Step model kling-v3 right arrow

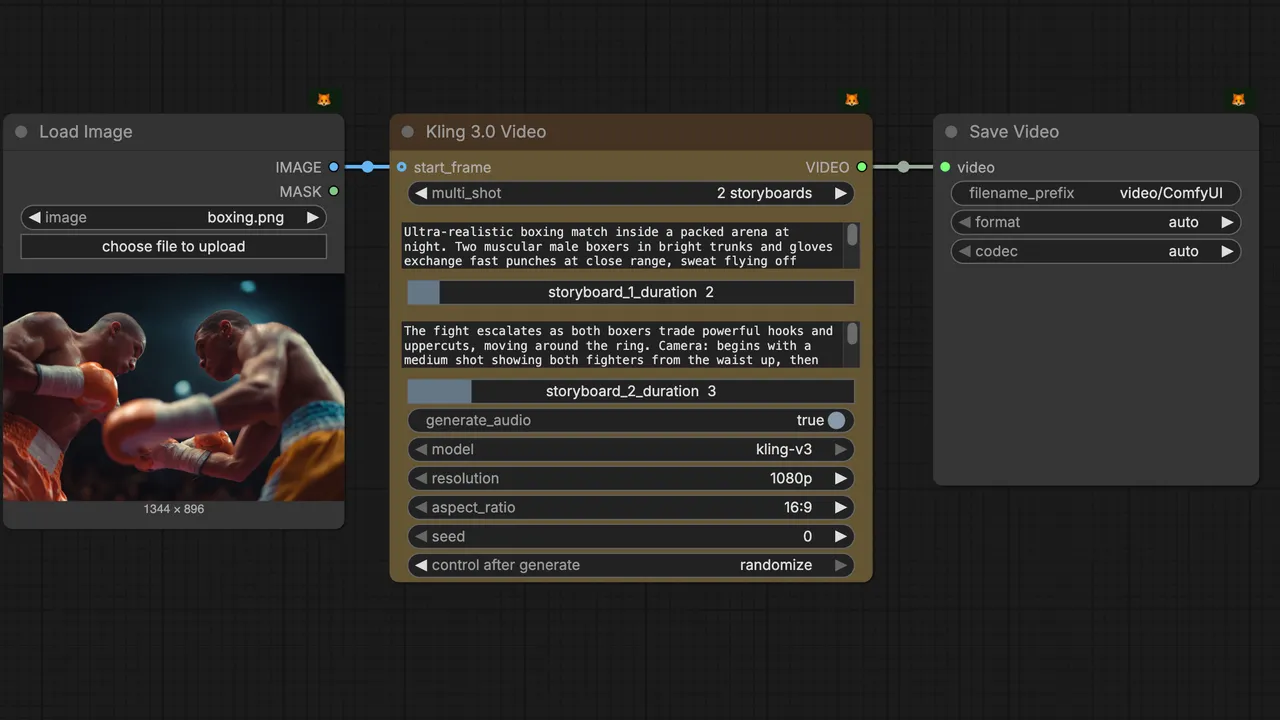click(840, 449)
